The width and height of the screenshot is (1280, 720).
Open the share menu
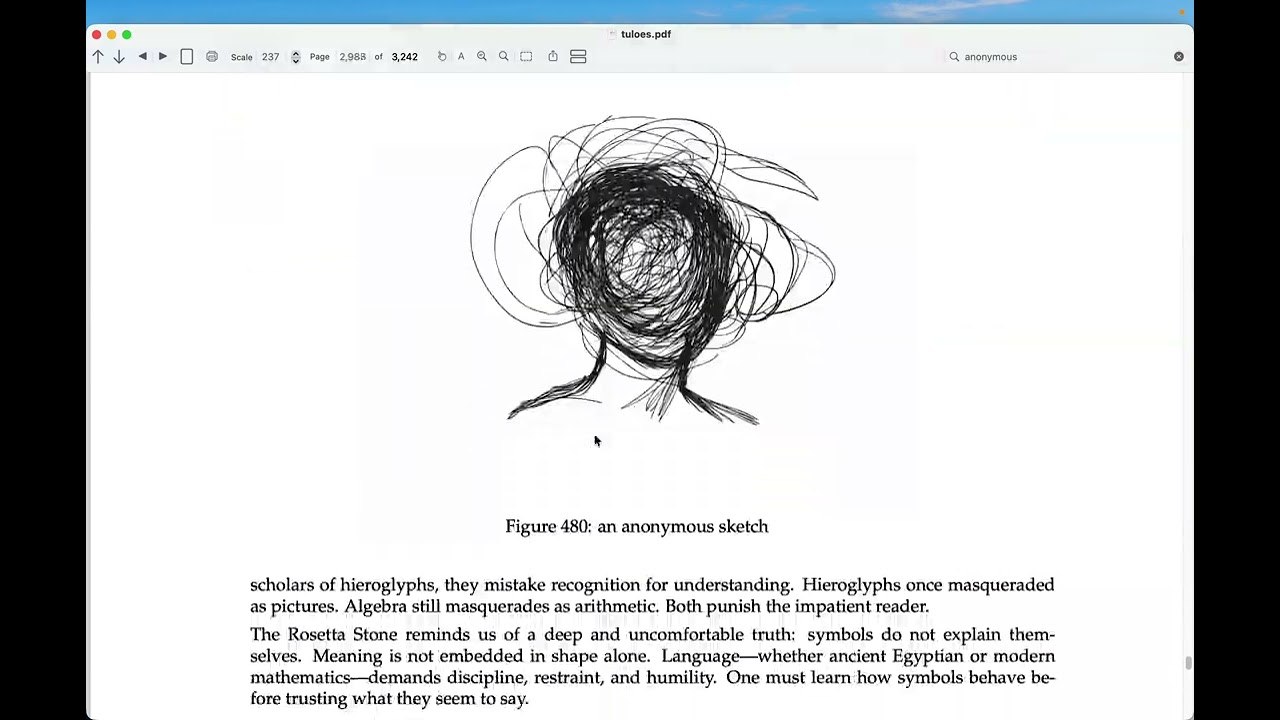pyautogui.click(x=553, y=57)
